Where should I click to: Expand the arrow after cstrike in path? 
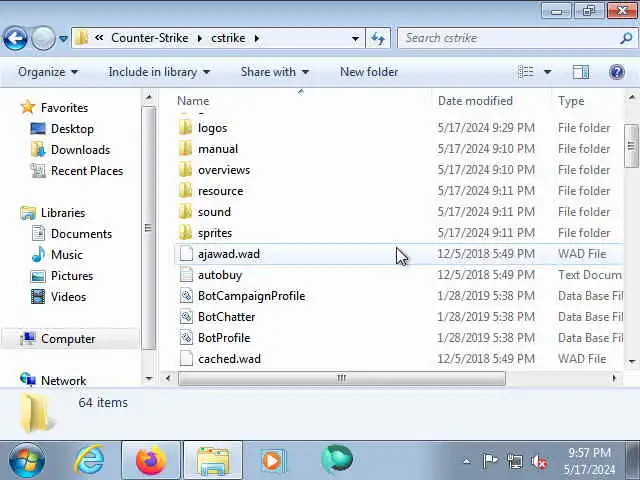pyautogui.click(x=257, y=38)
